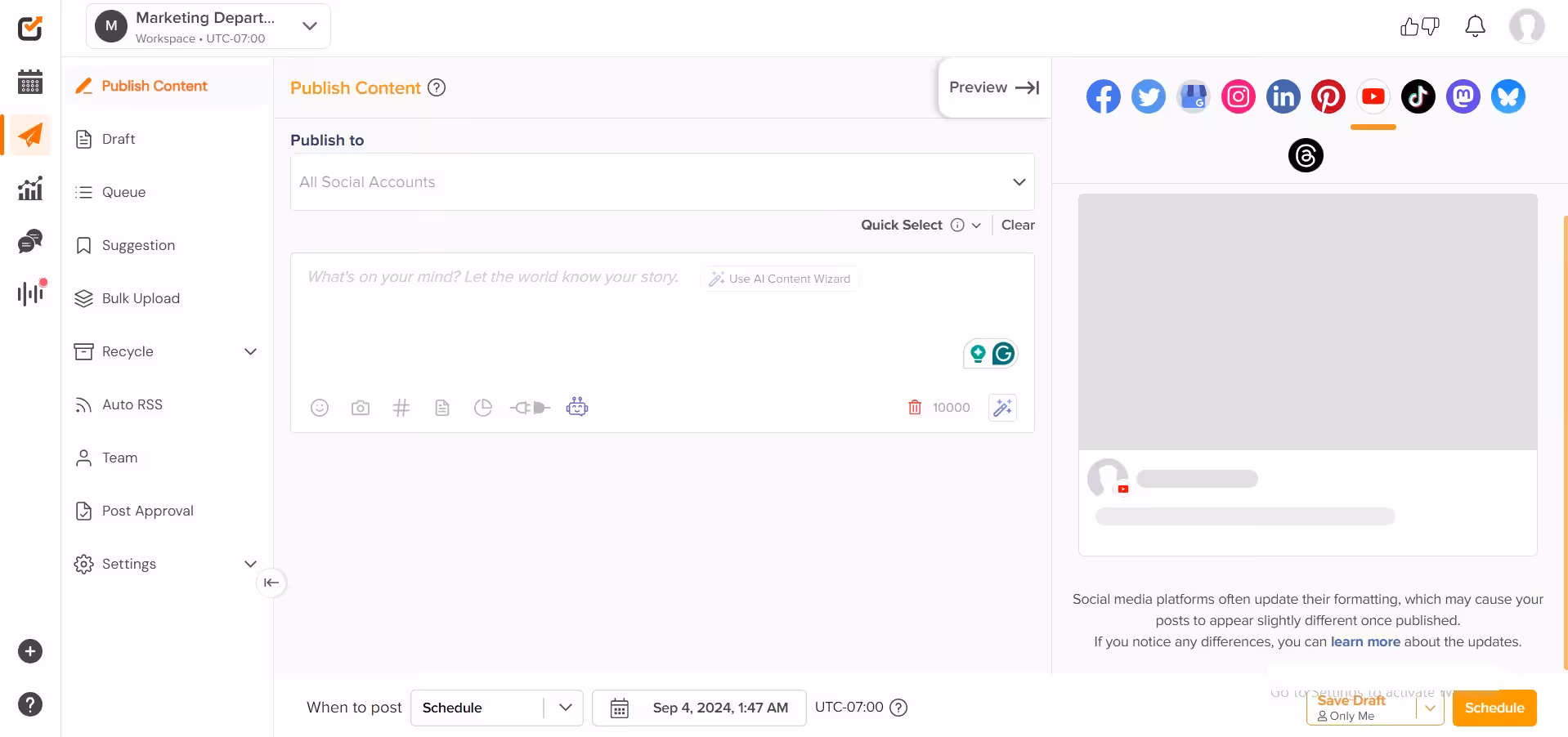Expand the Quick Select chevron

976,226
